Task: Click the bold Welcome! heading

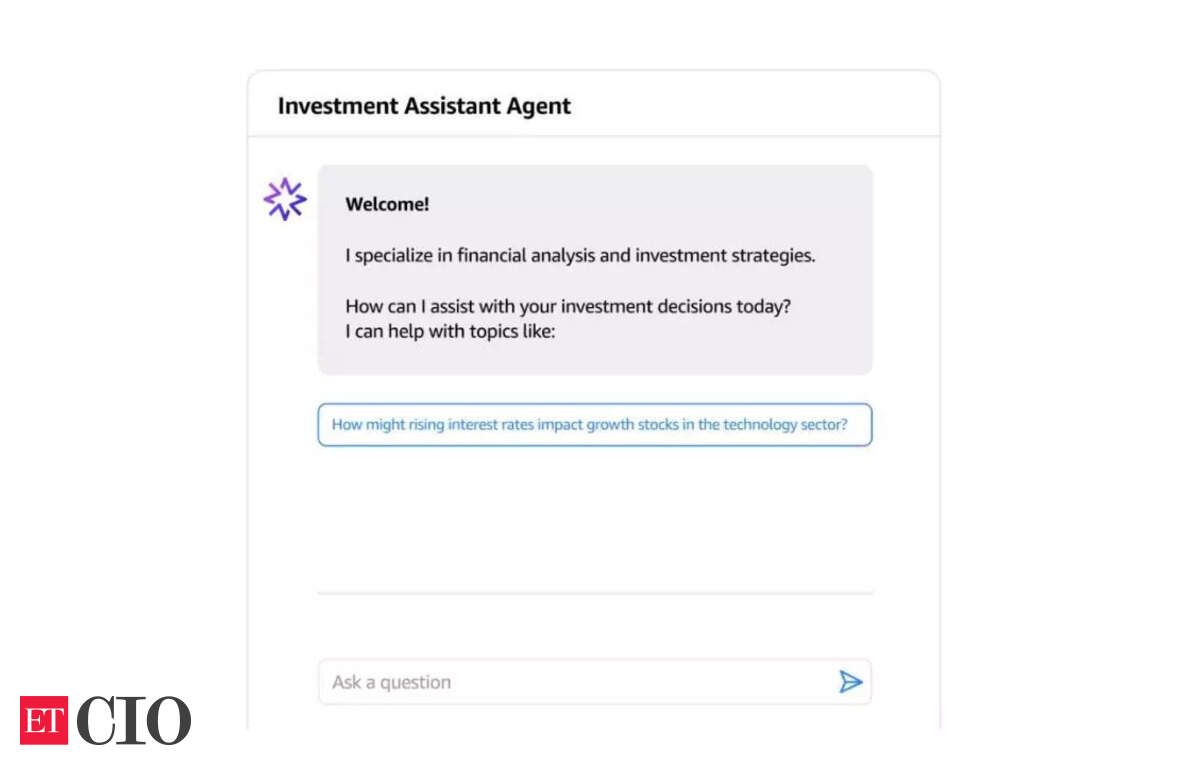Action: pyautogui.click(x=387, y=204)
